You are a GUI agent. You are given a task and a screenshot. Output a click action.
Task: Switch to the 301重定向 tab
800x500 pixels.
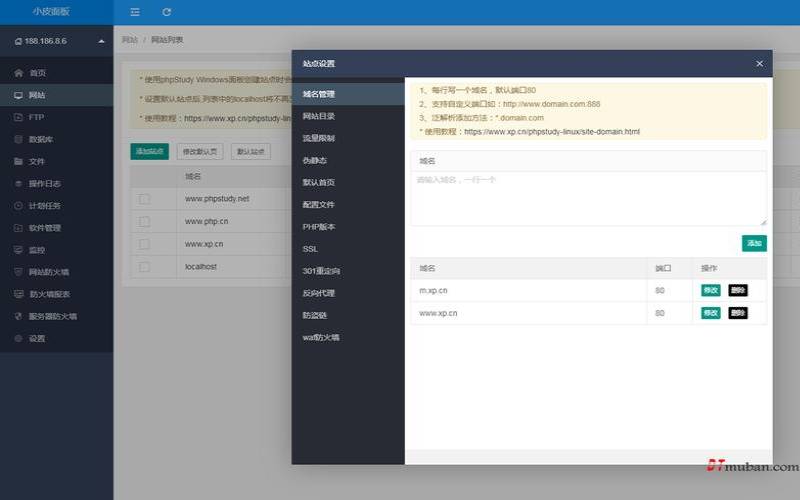click(348, 271)
